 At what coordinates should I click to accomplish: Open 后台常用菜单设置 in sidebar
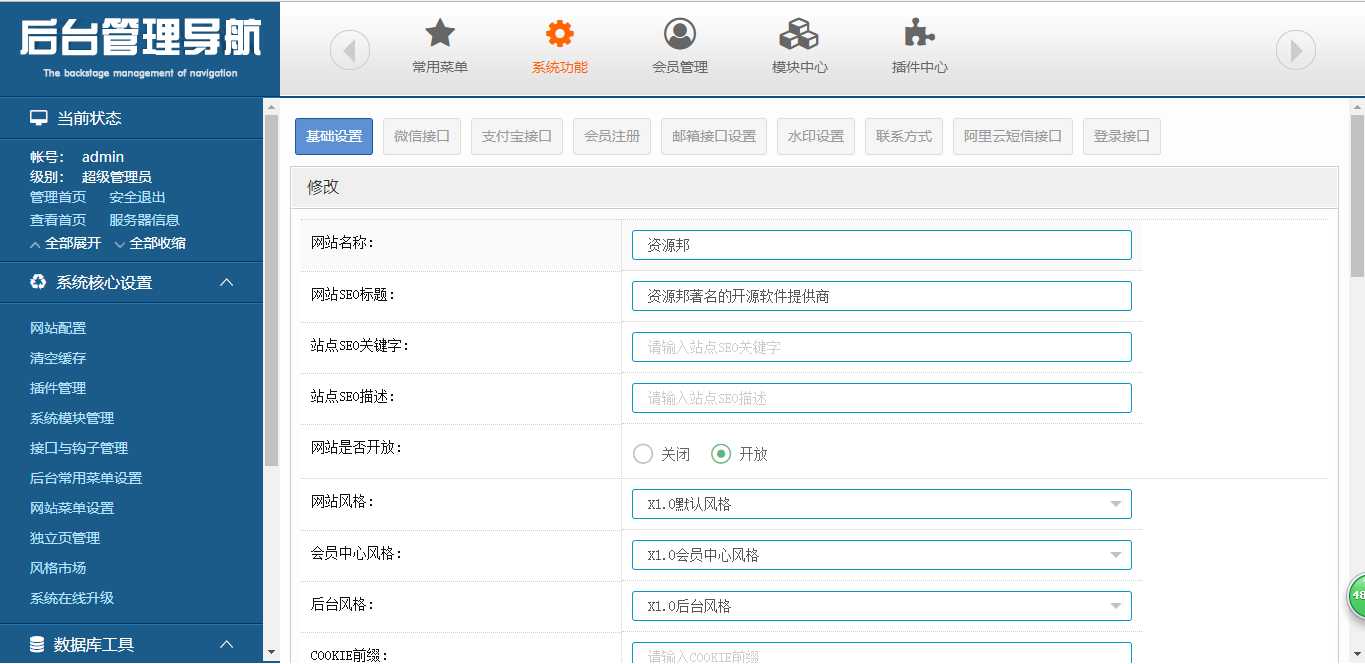(x=86, y=478)
